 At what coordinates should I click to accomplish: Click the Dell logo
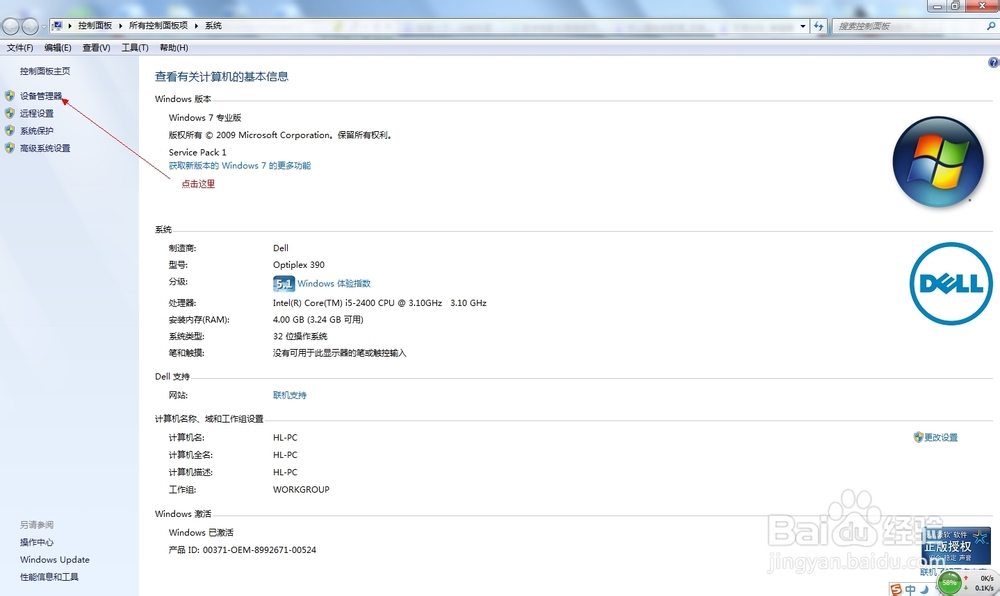pos(951,284)
